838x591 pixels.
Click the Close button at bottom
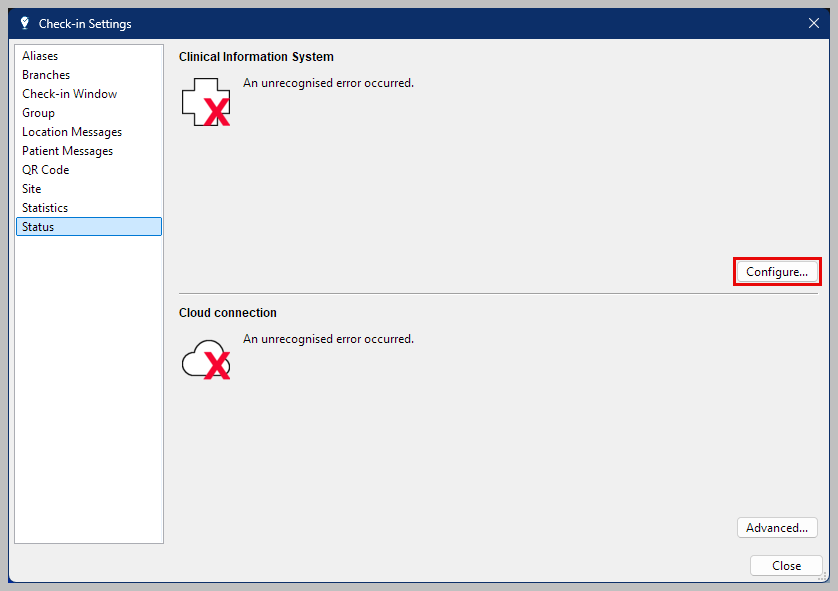786,565
